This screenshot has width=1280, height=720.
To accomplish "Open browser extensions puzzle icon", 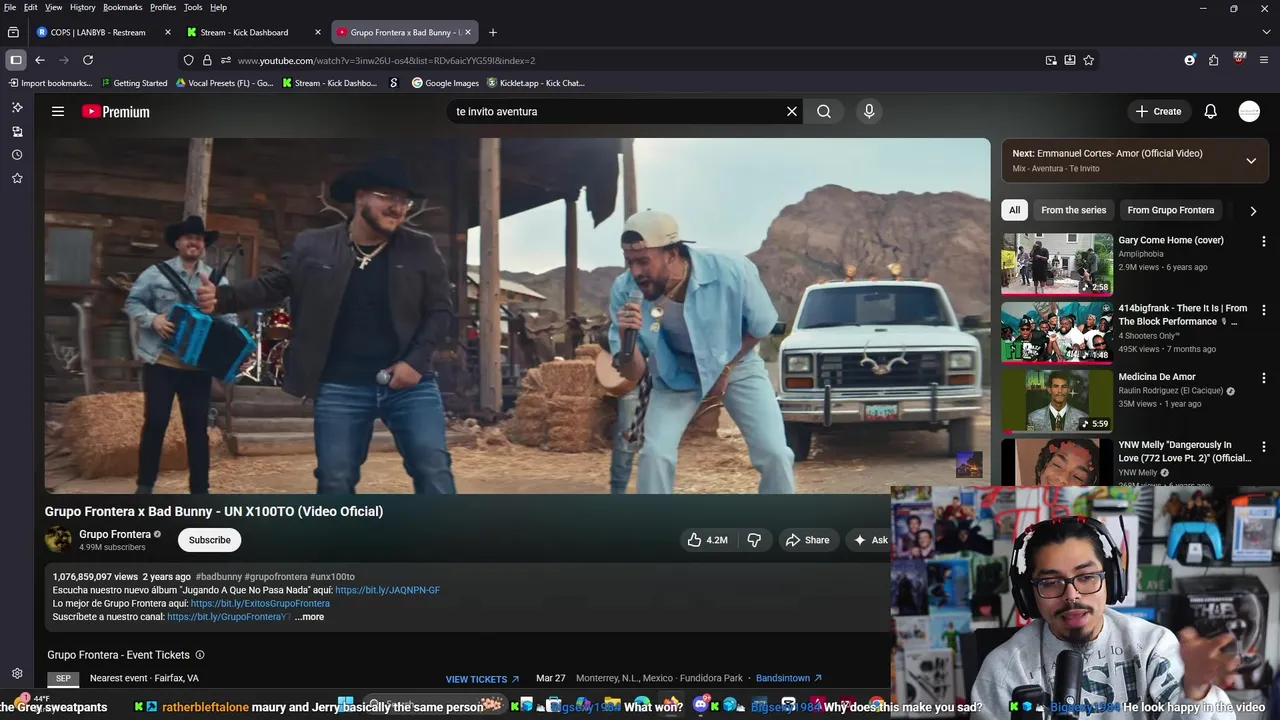I will click(x=1213, y=60).
